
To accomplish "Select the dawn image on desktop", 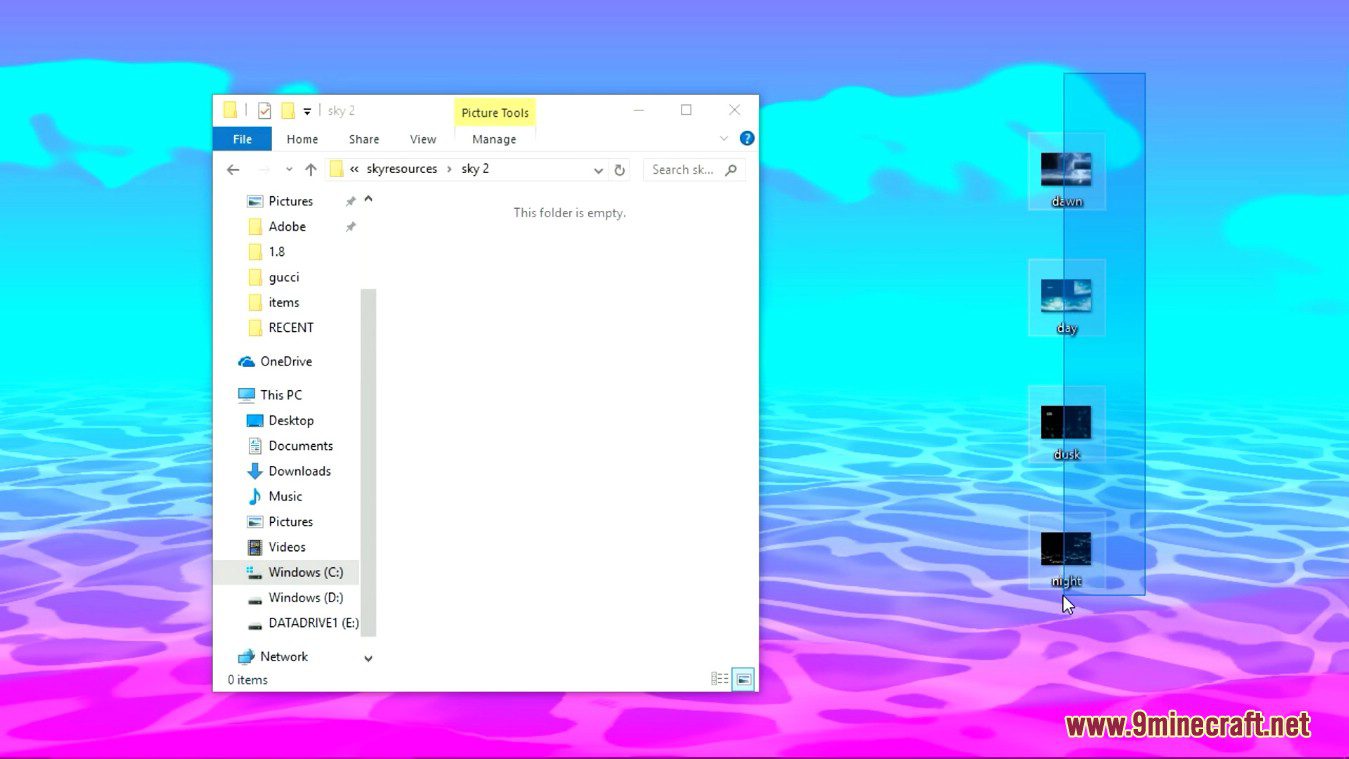I will (x=1066, y=170).
